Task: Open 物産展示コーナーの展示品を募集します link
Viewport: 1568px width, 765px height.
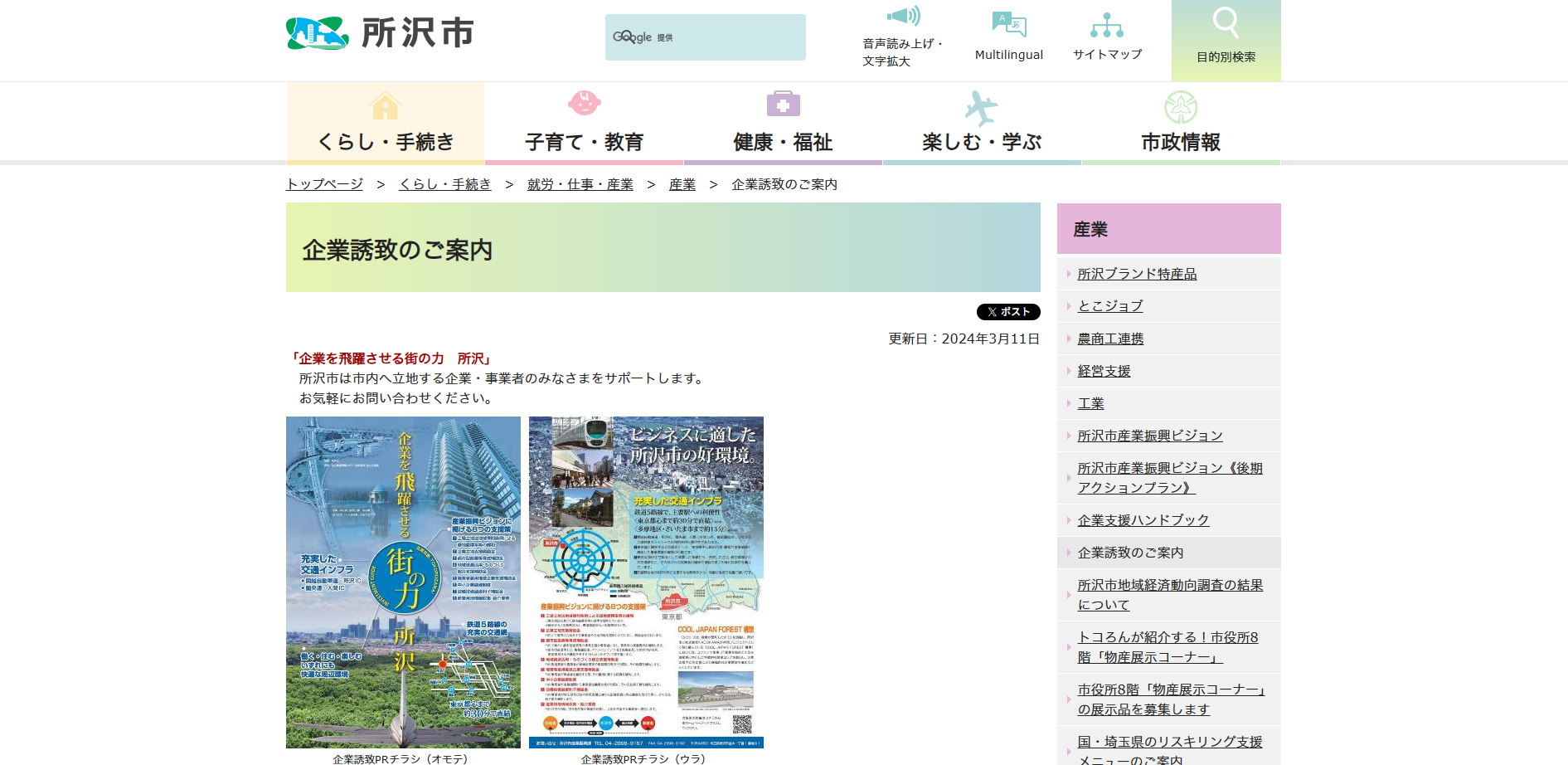Action: point(1171,699)
